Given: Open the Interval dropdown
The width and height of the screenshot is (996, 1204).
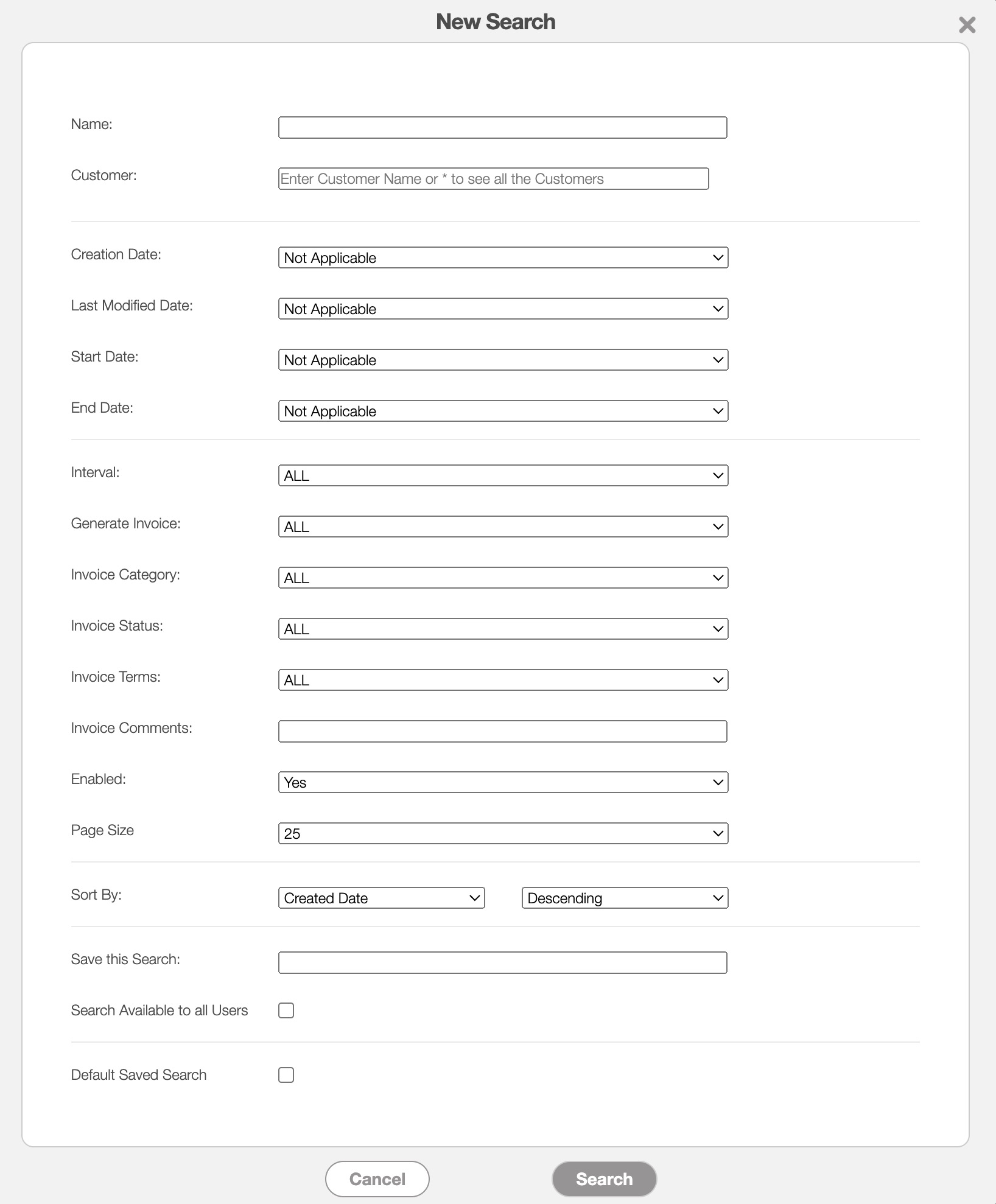Looking at the screenshot, I should click(503, 475).
